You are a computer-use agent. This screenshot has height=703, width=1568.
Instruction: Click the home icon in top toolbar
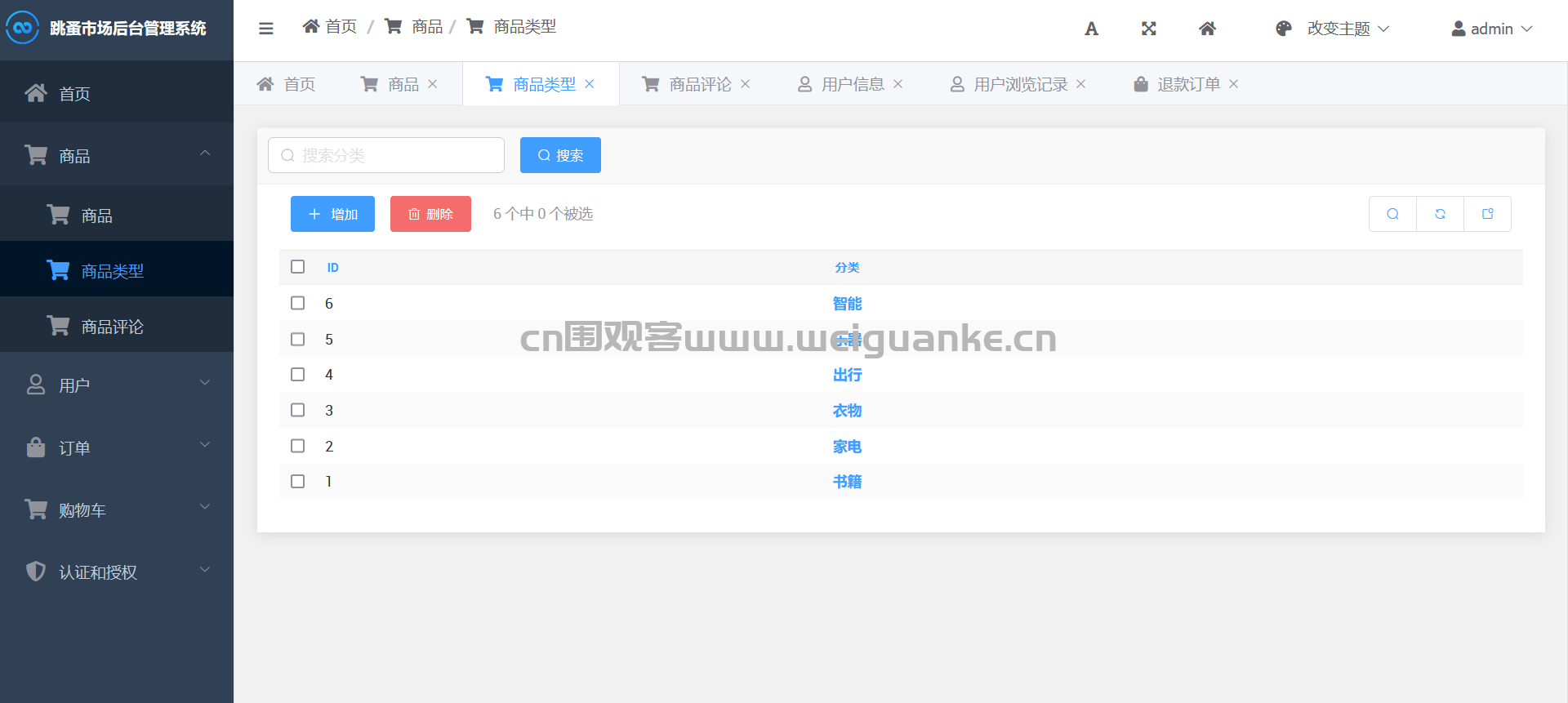pos(1208,29)
